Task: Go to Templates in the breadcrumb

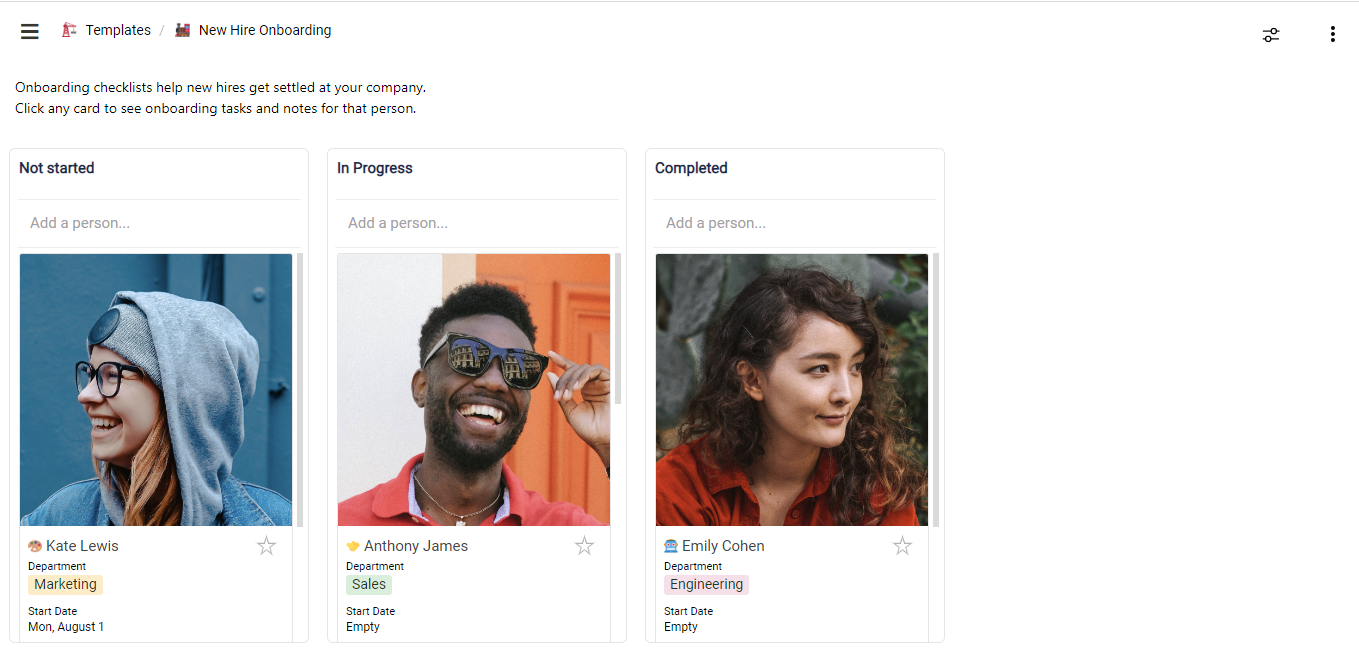Action: pos(118,30)
